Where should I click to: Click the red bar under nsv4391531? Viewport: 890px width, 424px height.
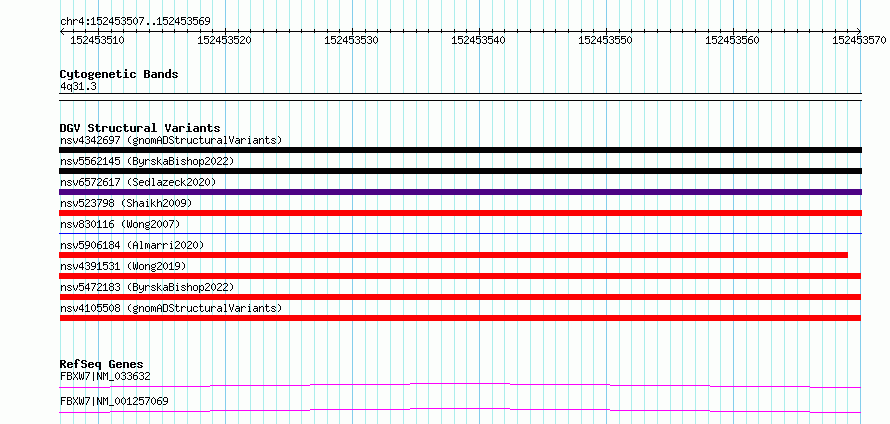[460, 276]
